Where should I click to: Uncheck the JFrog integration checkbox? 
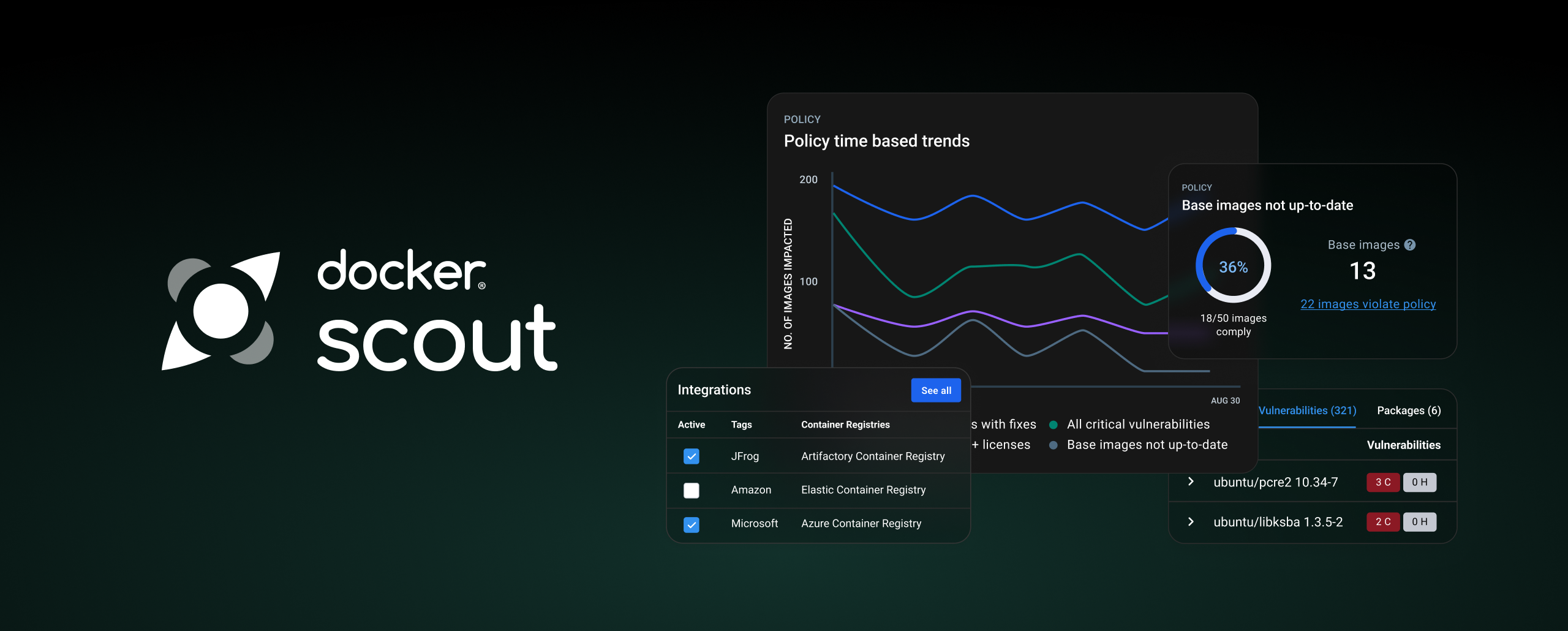(x=691, y=456)
